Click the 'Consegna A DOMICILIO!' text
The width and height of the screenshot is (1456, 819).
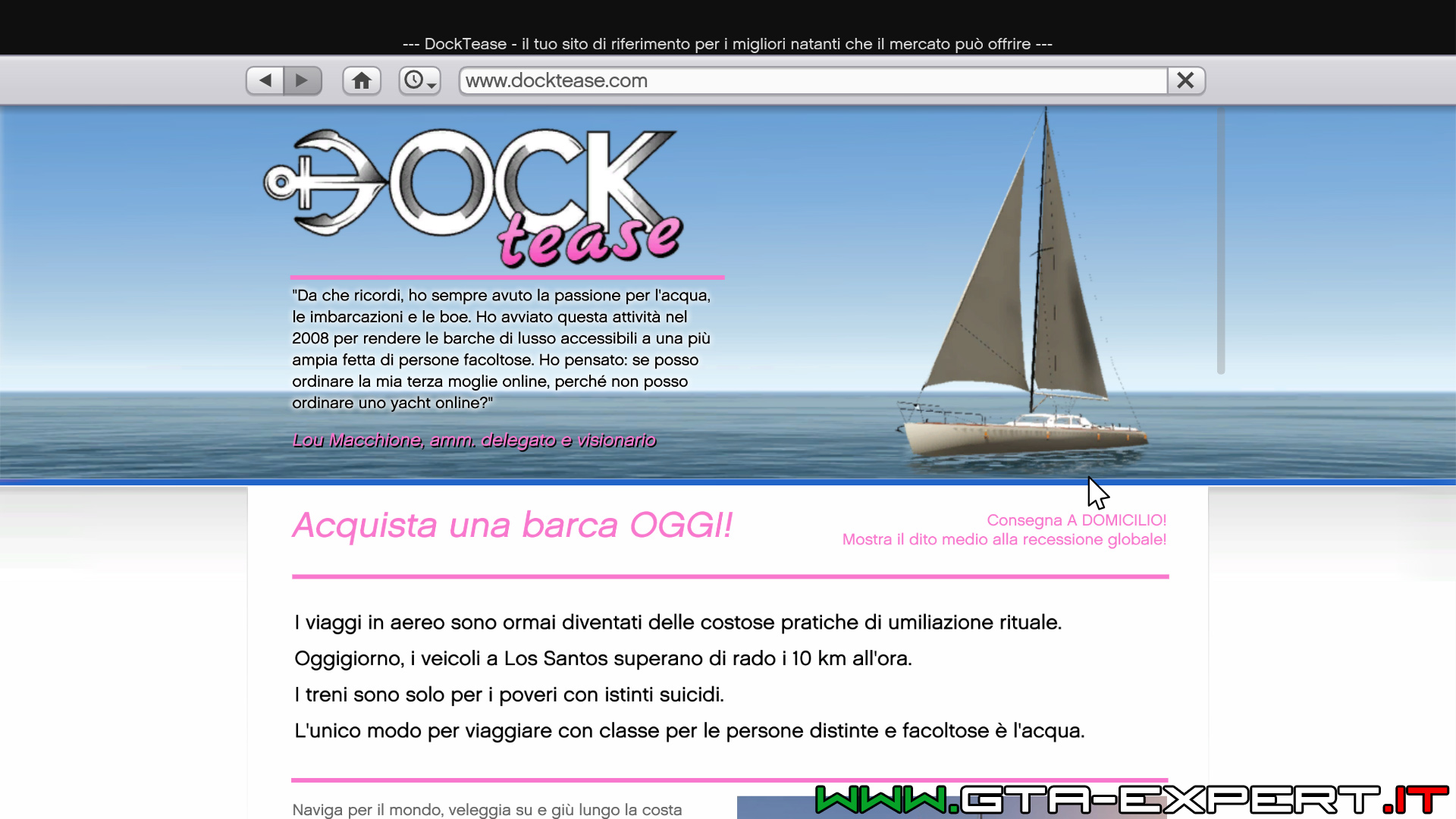[x=1076, y=520]
